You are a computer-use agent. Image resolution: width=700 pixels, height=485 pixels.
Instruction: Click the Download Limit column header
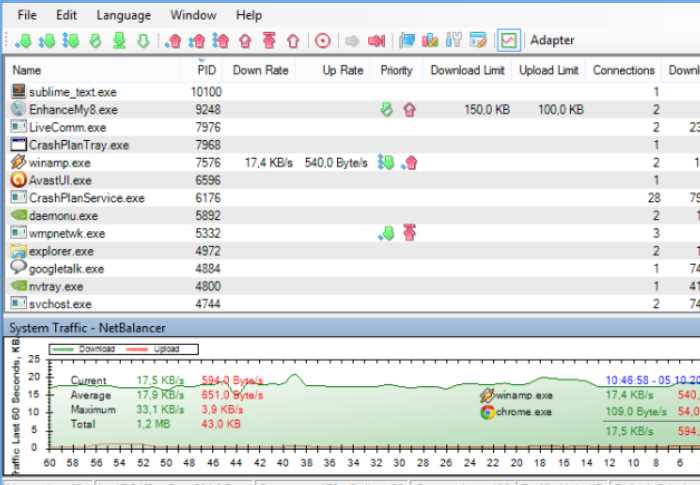467,70
